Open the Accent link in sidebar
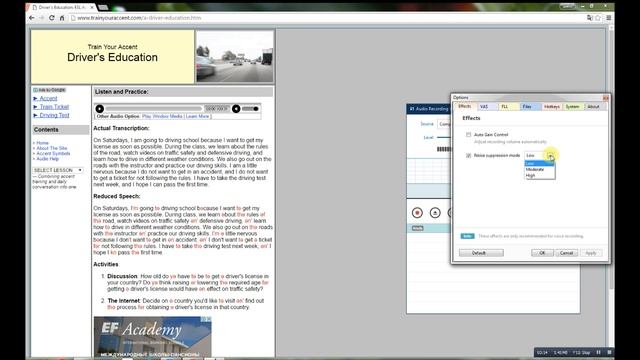Viewport: 640px width, 360px height. point(48,99)
